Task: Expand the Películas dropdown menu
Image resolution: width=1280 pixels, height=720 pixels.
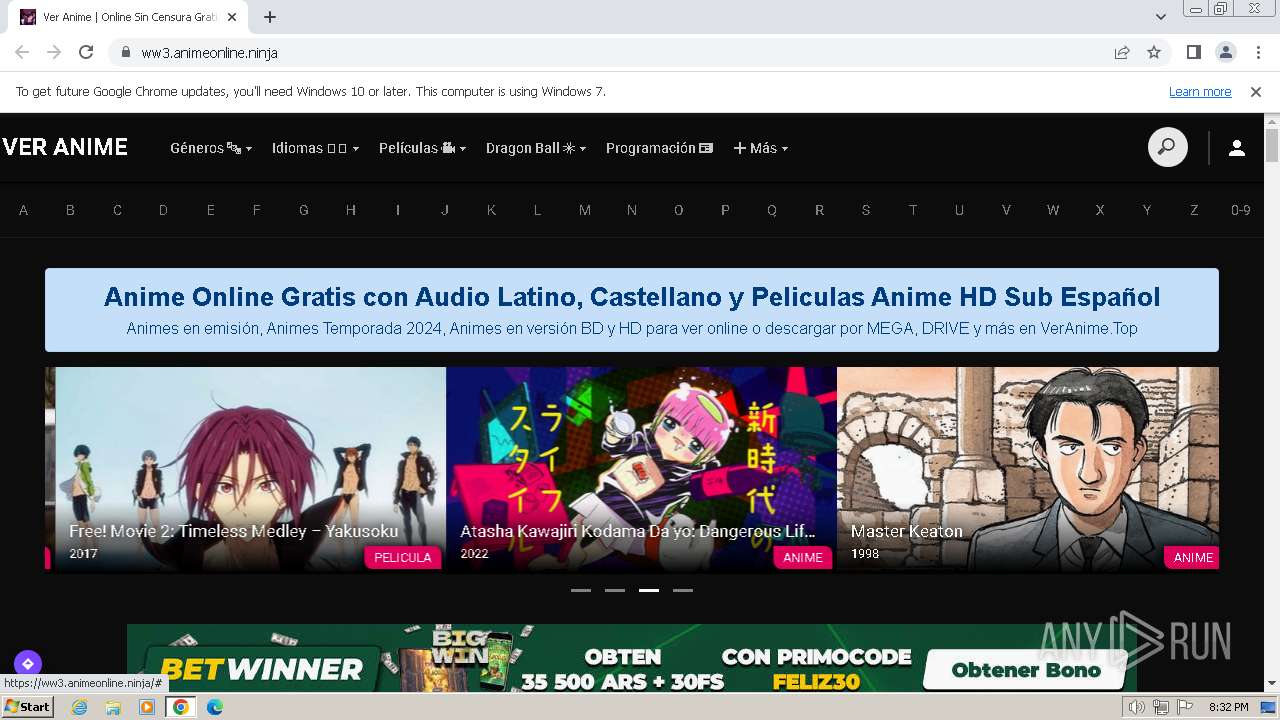Action: pos(422,148)
